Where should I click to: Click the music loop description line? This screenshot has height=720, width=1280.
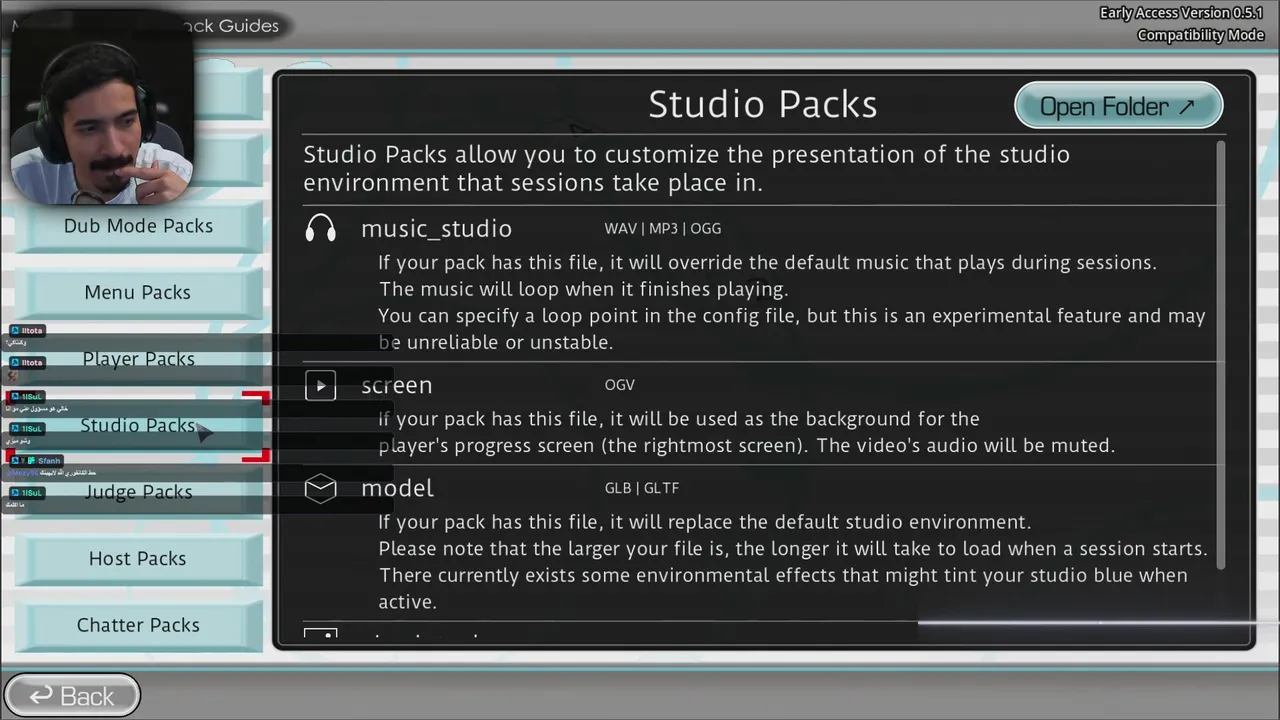point(583,289)
